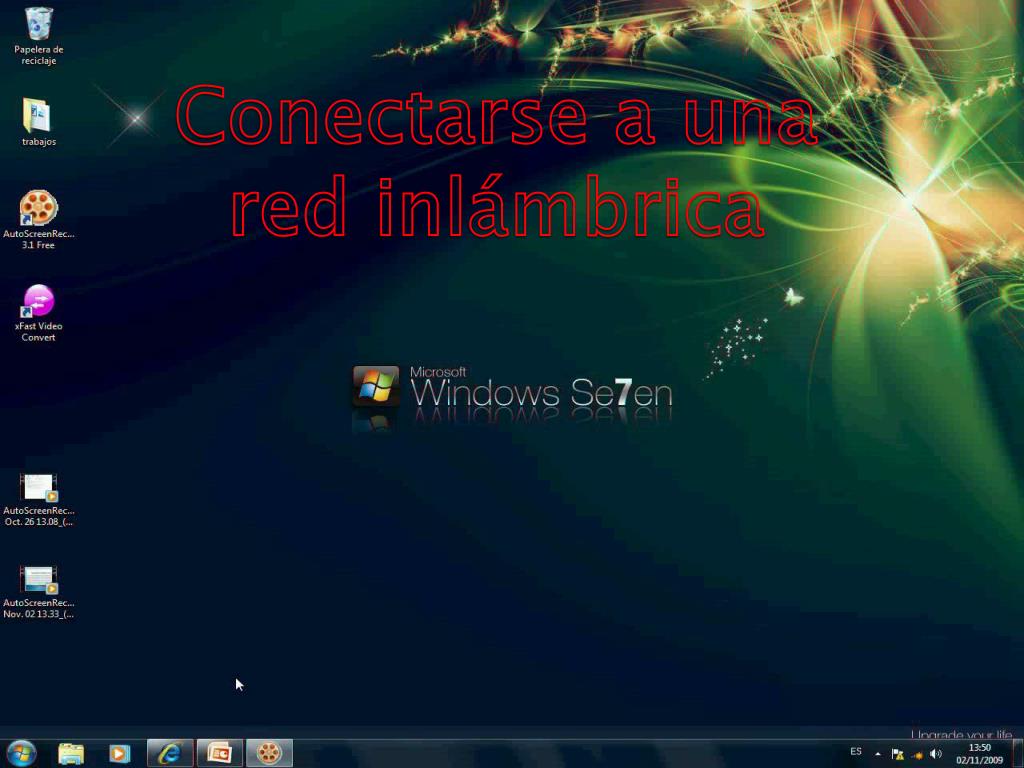Click the Show desktop button
Viewport: 1024px width, 768px height.
(1018, 754)
